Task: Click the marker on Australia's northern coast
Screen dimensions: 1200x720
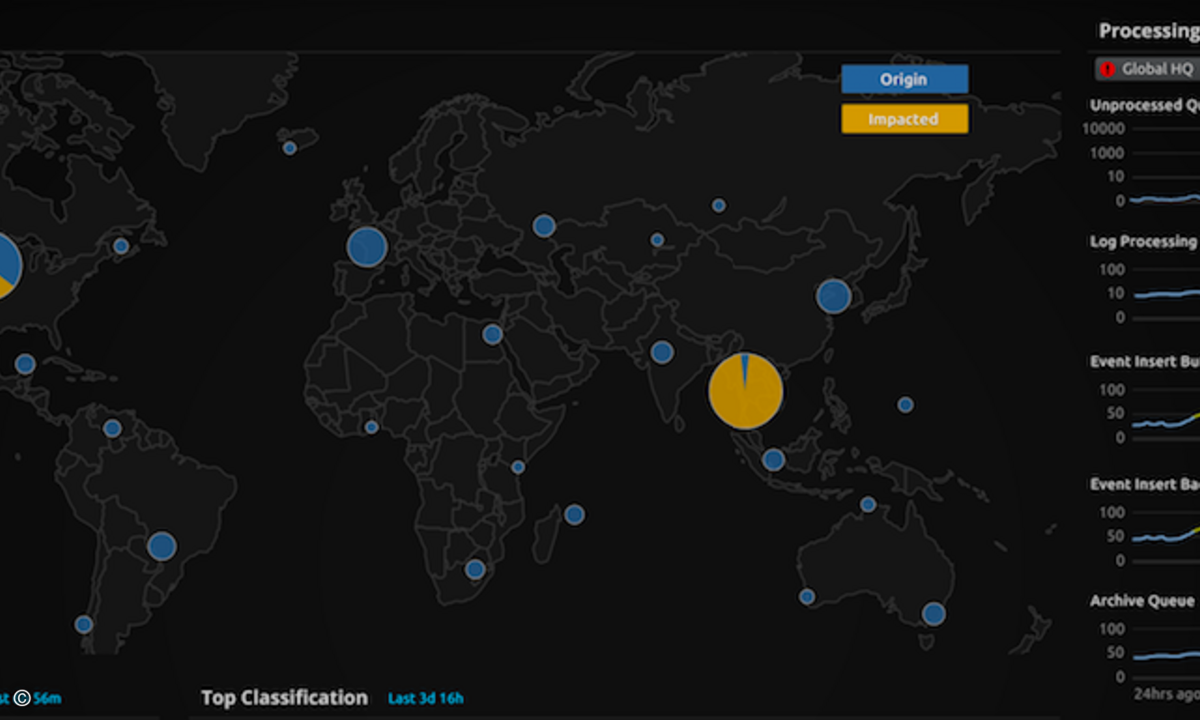Action: pyautogui.click(x=868, y=504)
